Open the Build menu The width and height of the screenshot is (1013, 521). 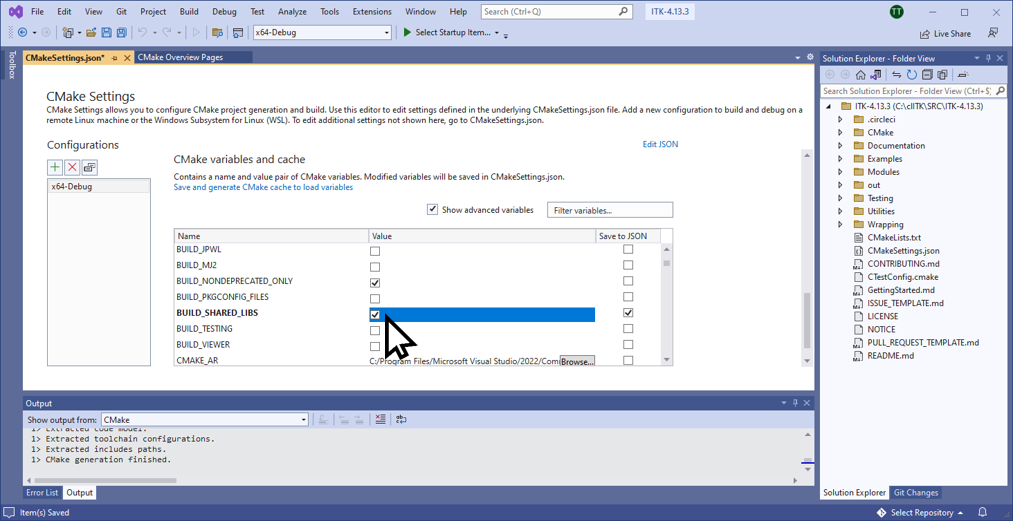189,12
